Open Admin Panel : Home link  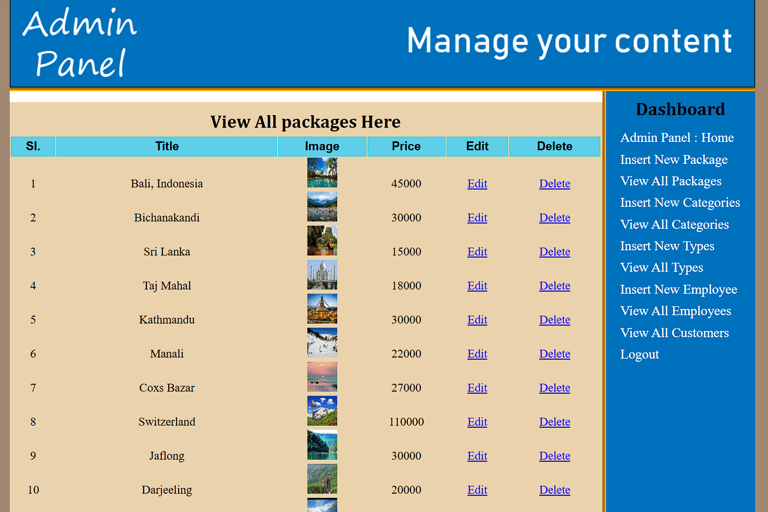click(676, 138)
